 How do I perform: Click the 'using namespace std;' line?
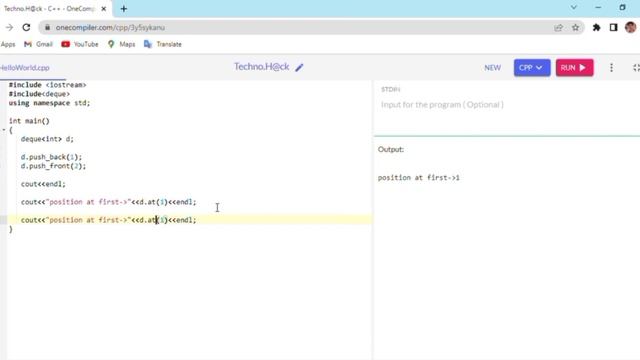[49, 103]
